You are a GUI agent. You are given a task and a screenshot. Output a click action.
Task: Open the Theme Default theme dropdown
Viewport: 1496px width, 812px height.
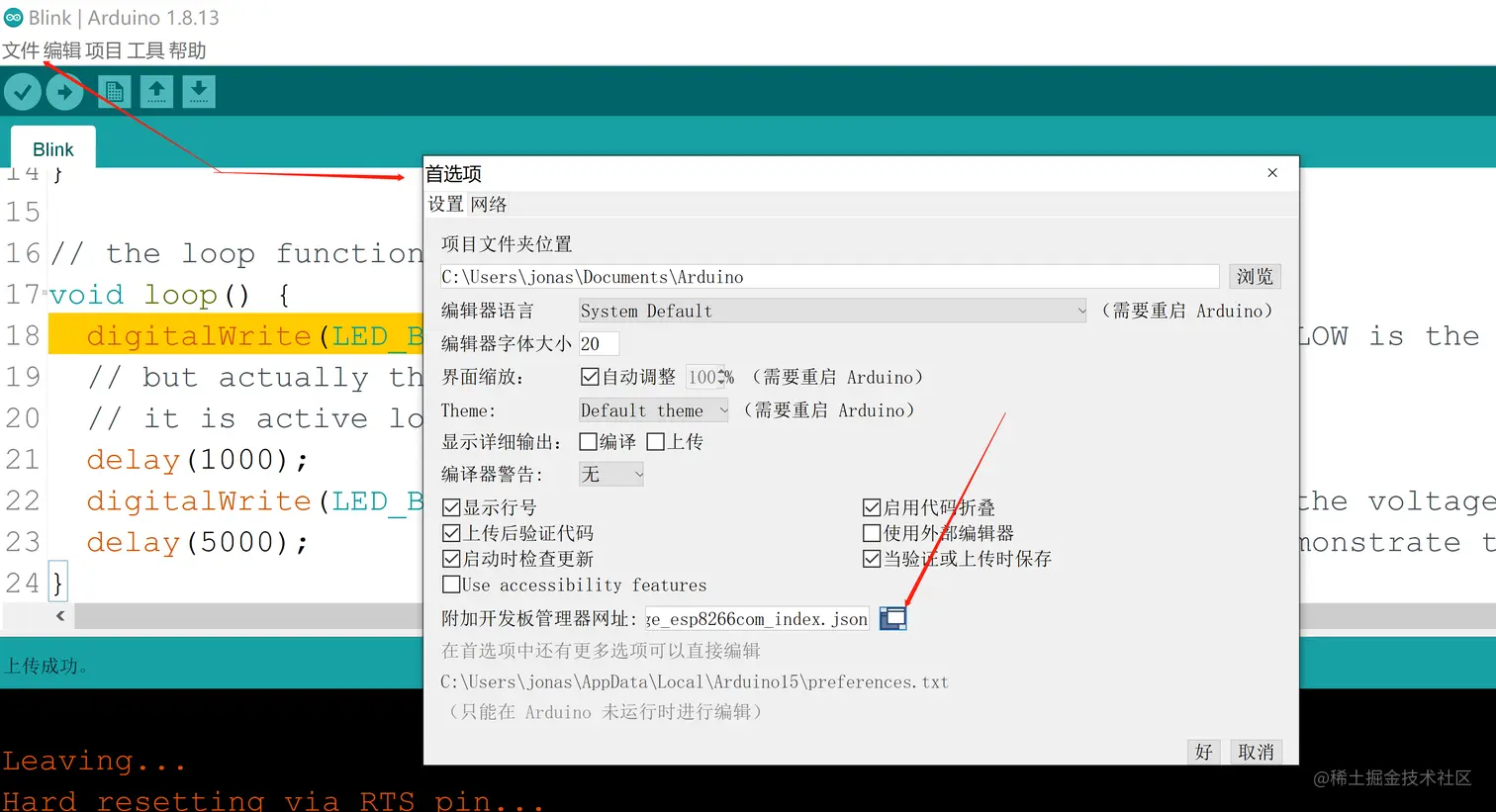pyautogui.click(x=654, y=409)
